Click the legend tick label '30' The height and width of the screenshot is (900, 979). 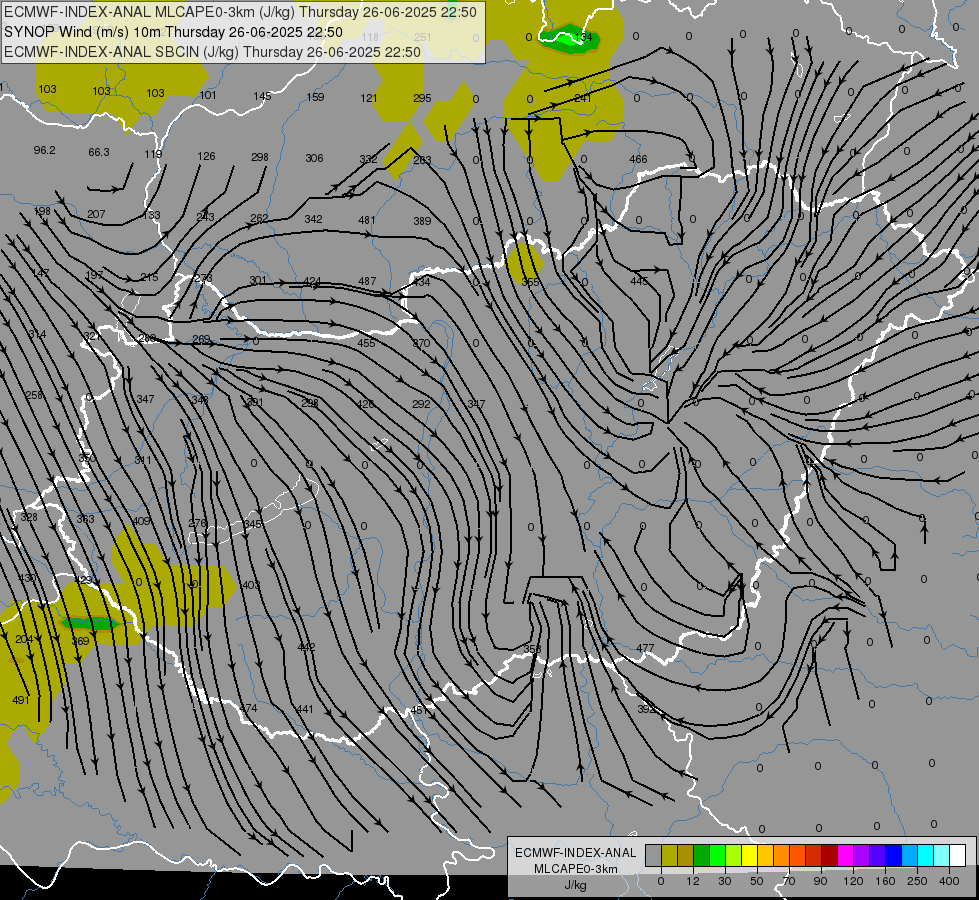coord(725,881)
